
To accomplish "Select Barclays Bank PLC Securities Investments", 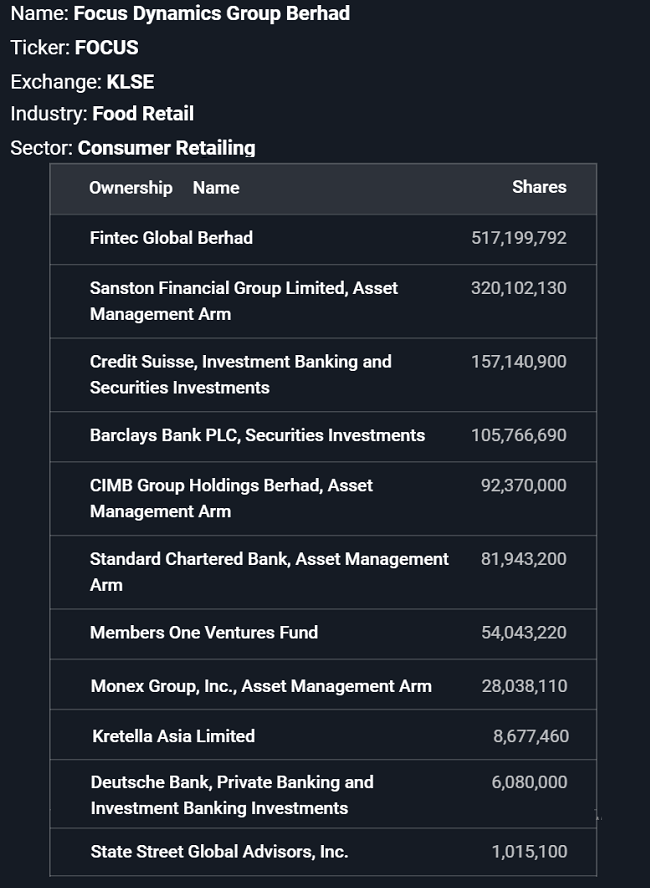I will pyautogui.click(x=258, y=435).
